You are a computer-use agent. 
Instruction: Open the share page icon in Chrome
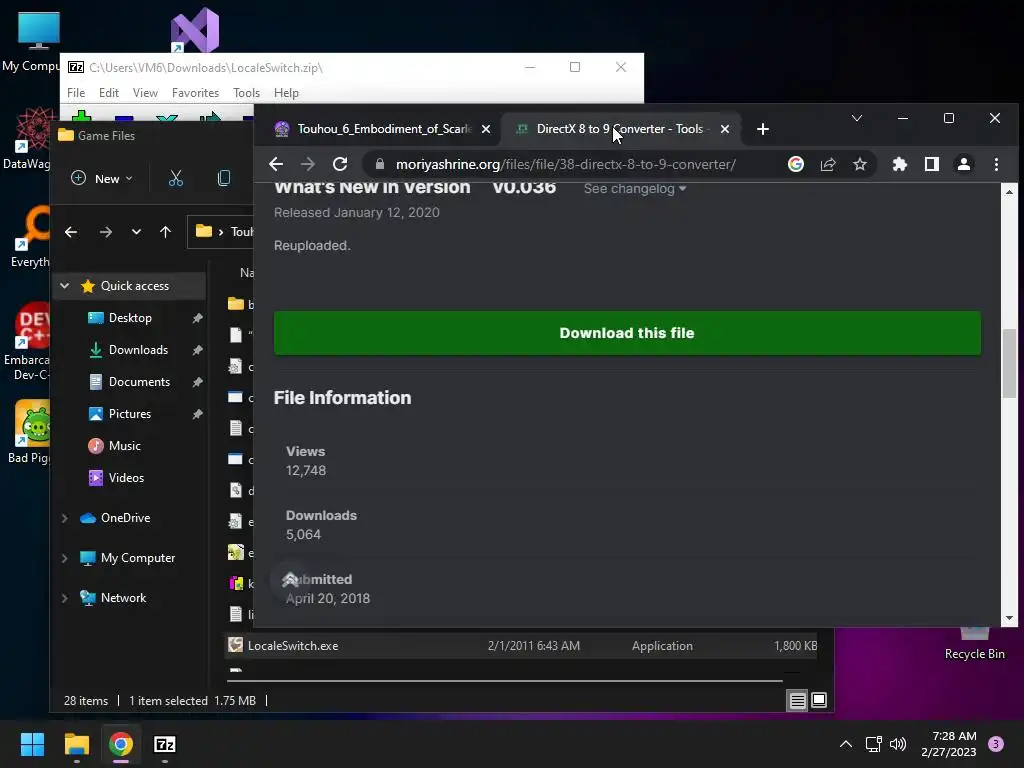(827, 164)
